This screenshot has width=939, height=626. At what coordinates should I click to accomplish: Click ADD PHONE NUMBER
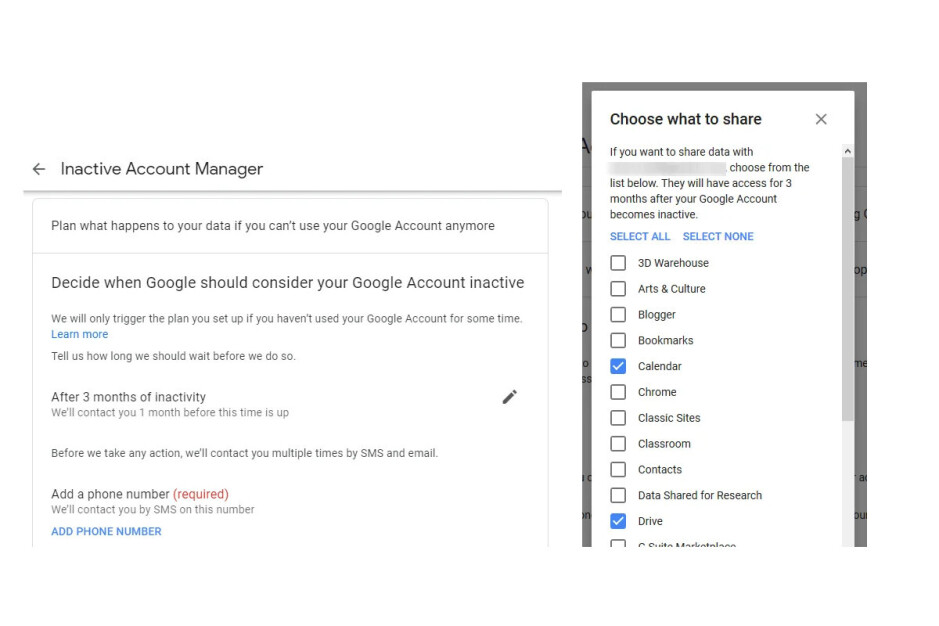[105, 531]
